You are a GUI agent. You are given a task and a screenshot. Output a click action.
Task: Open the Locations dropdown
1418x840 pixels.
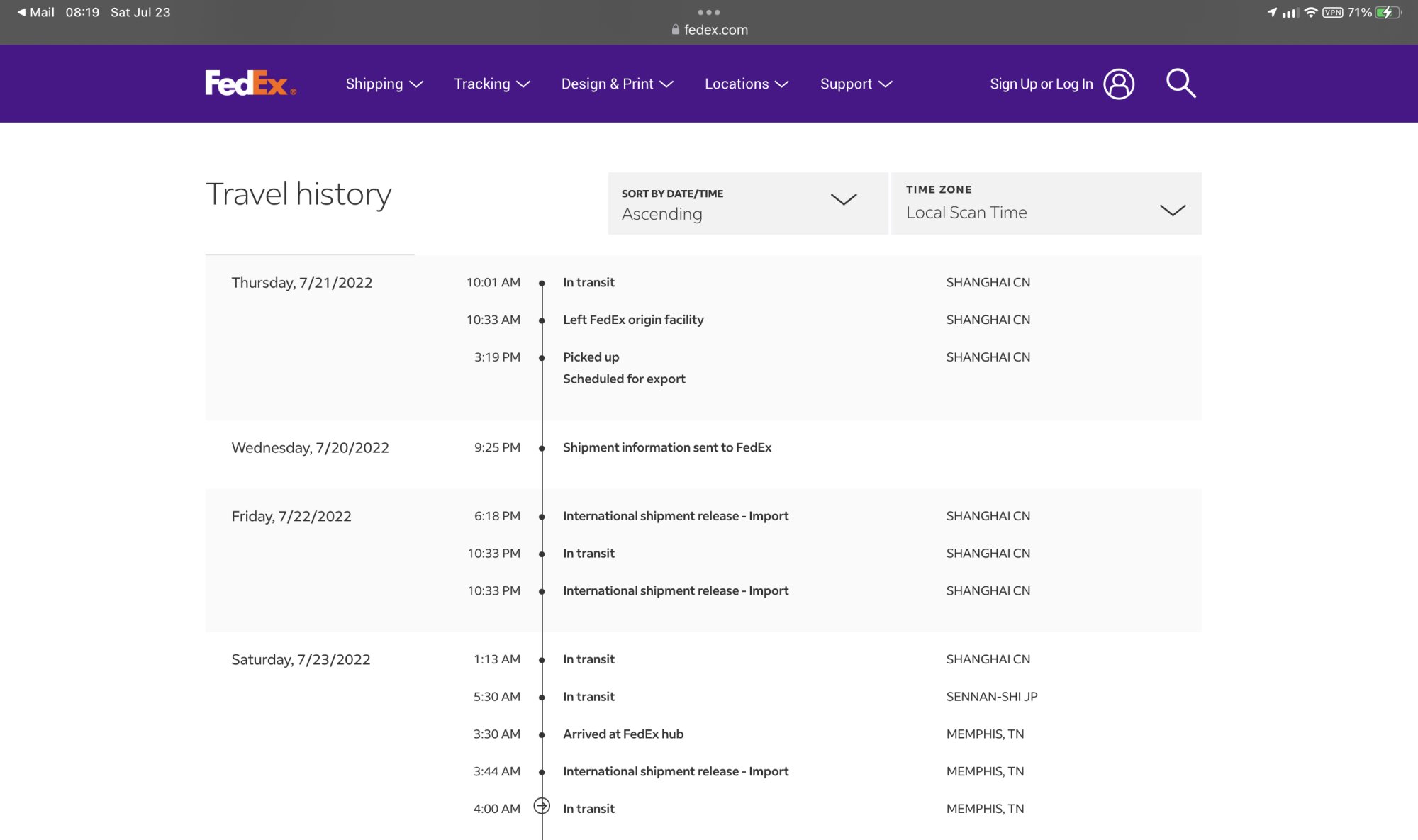point(746,84)
